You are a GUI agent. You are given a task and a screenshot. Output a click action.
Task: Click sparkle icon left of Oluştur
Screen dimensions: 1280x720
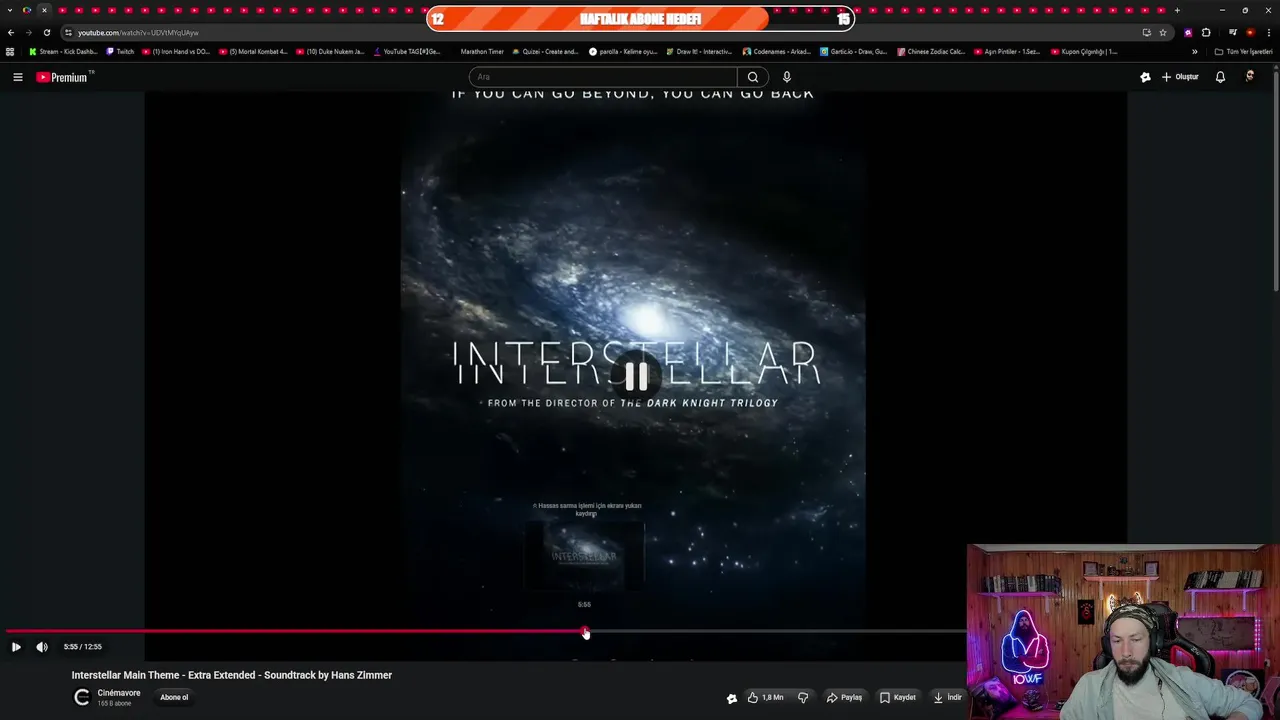point(1145,77)
